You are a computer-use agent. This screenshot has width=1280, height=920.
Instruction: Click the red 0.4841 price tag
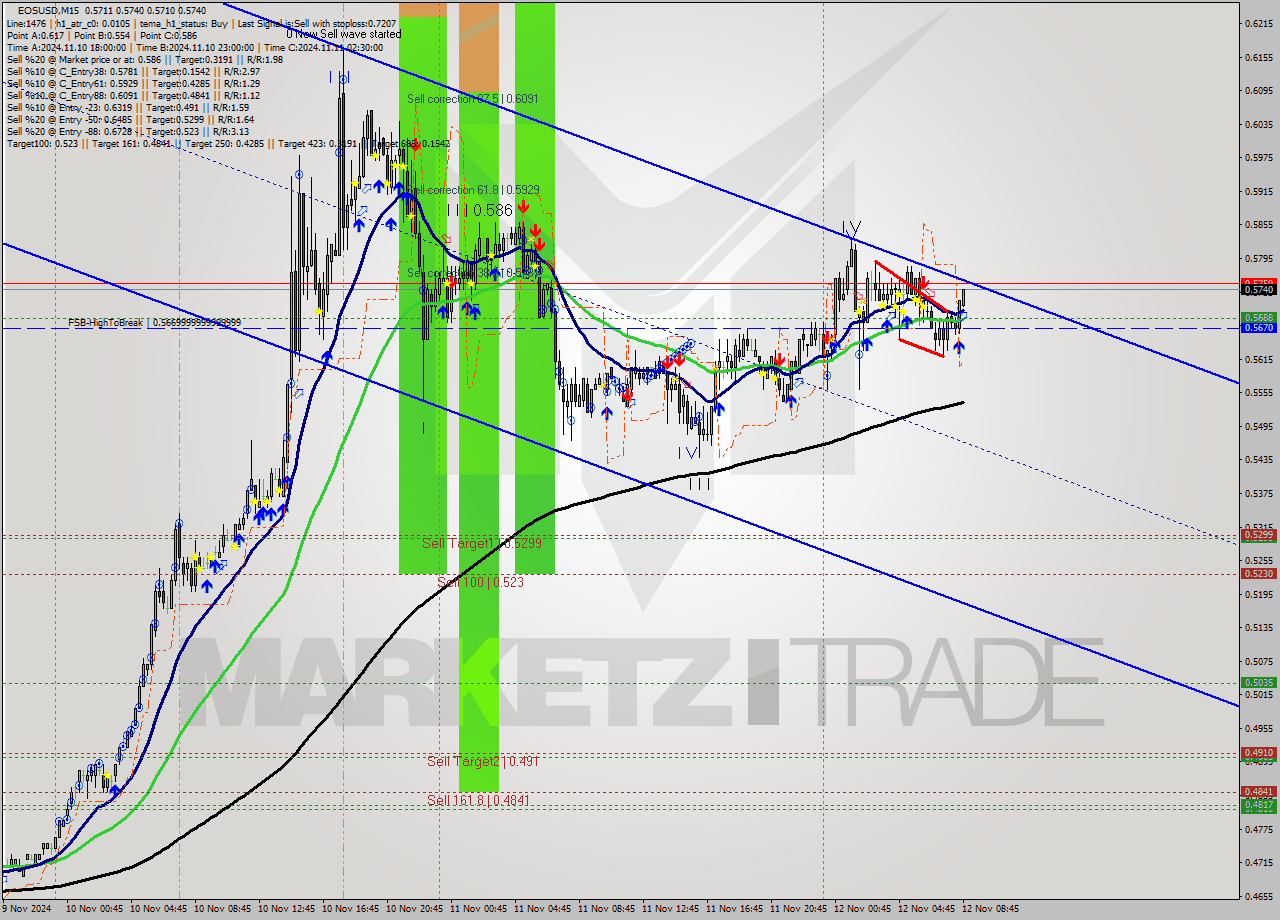point(1258,791)
